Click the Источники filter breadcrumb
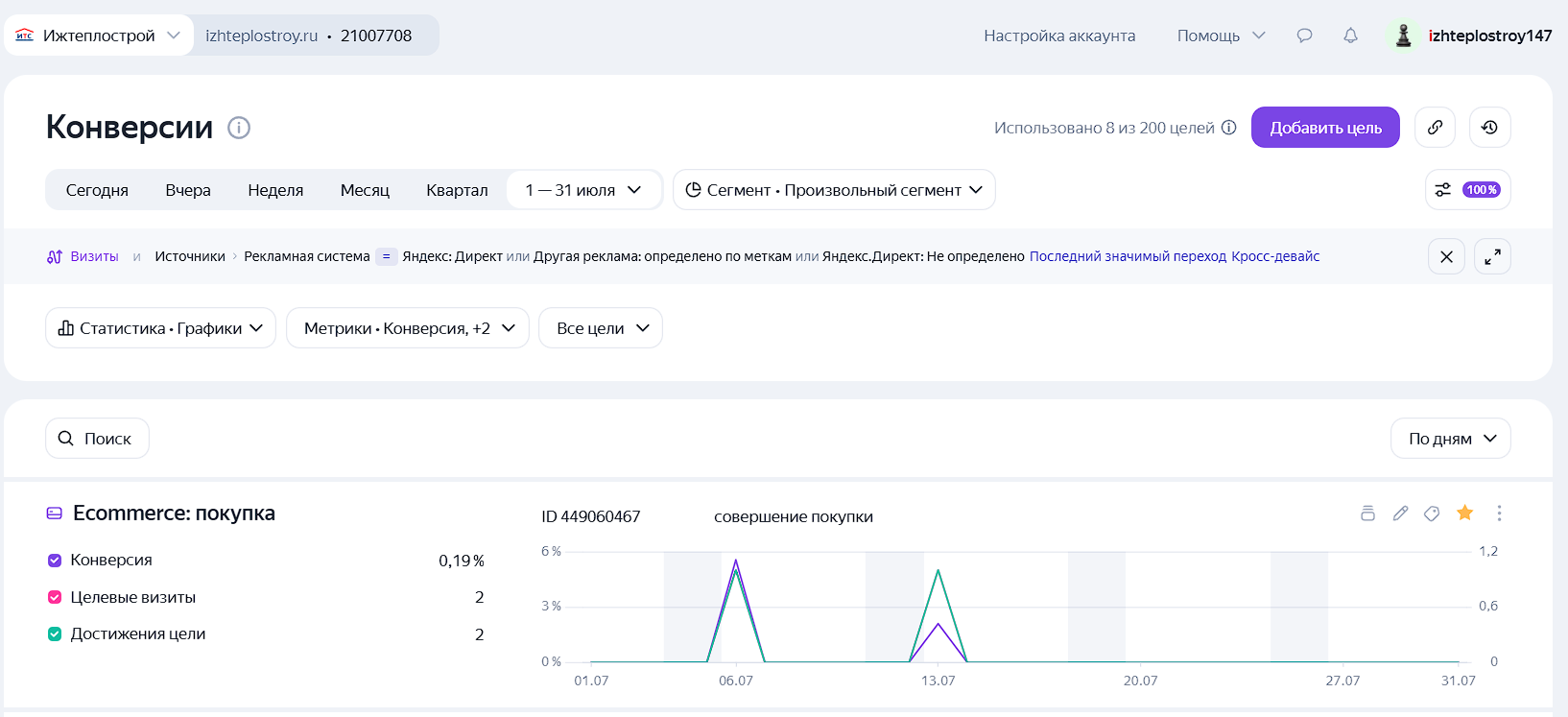This screenshot has width=1568, height=717. (x=190, y=256)
